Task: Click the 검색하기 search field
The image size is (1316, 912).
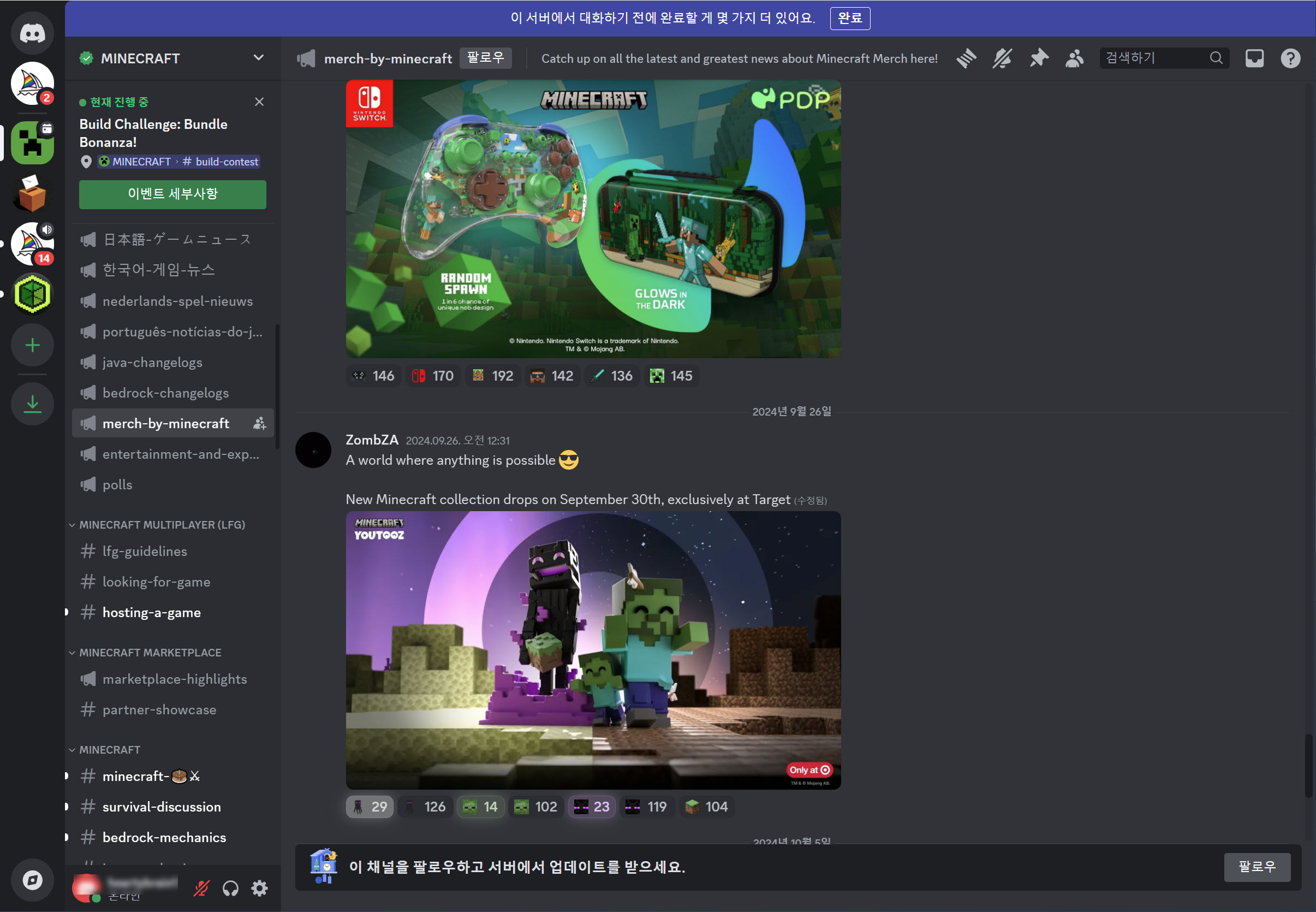Action: tap(1155, 58)
